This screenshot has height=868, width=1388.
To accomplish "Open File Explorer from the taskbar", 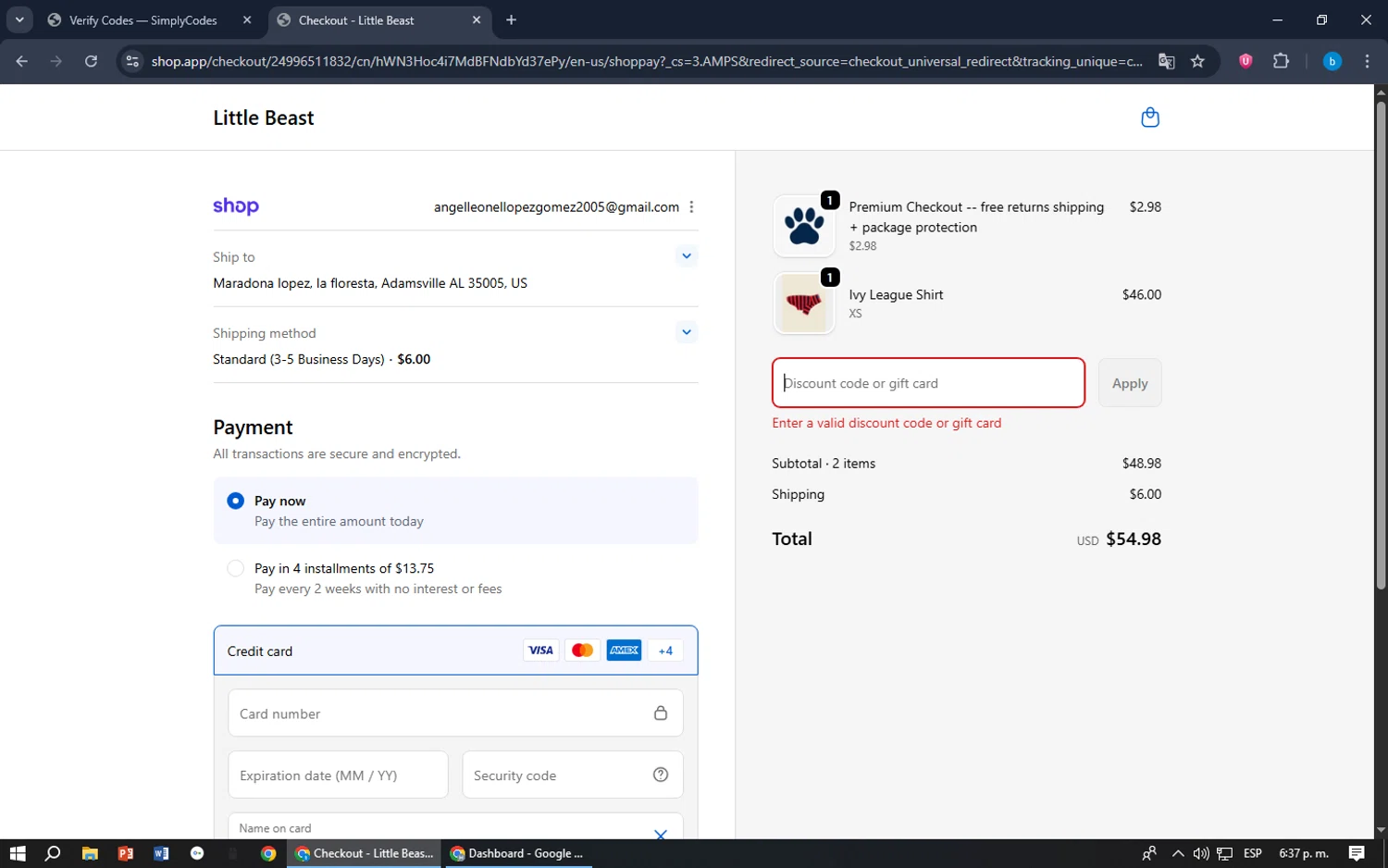I will pos(90,853).
